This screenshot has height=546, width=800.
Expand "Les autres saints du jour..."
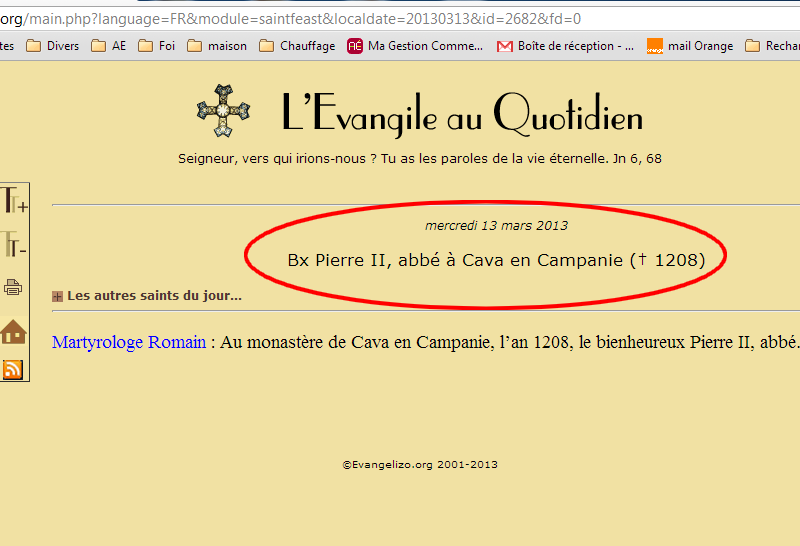point(147,296)
